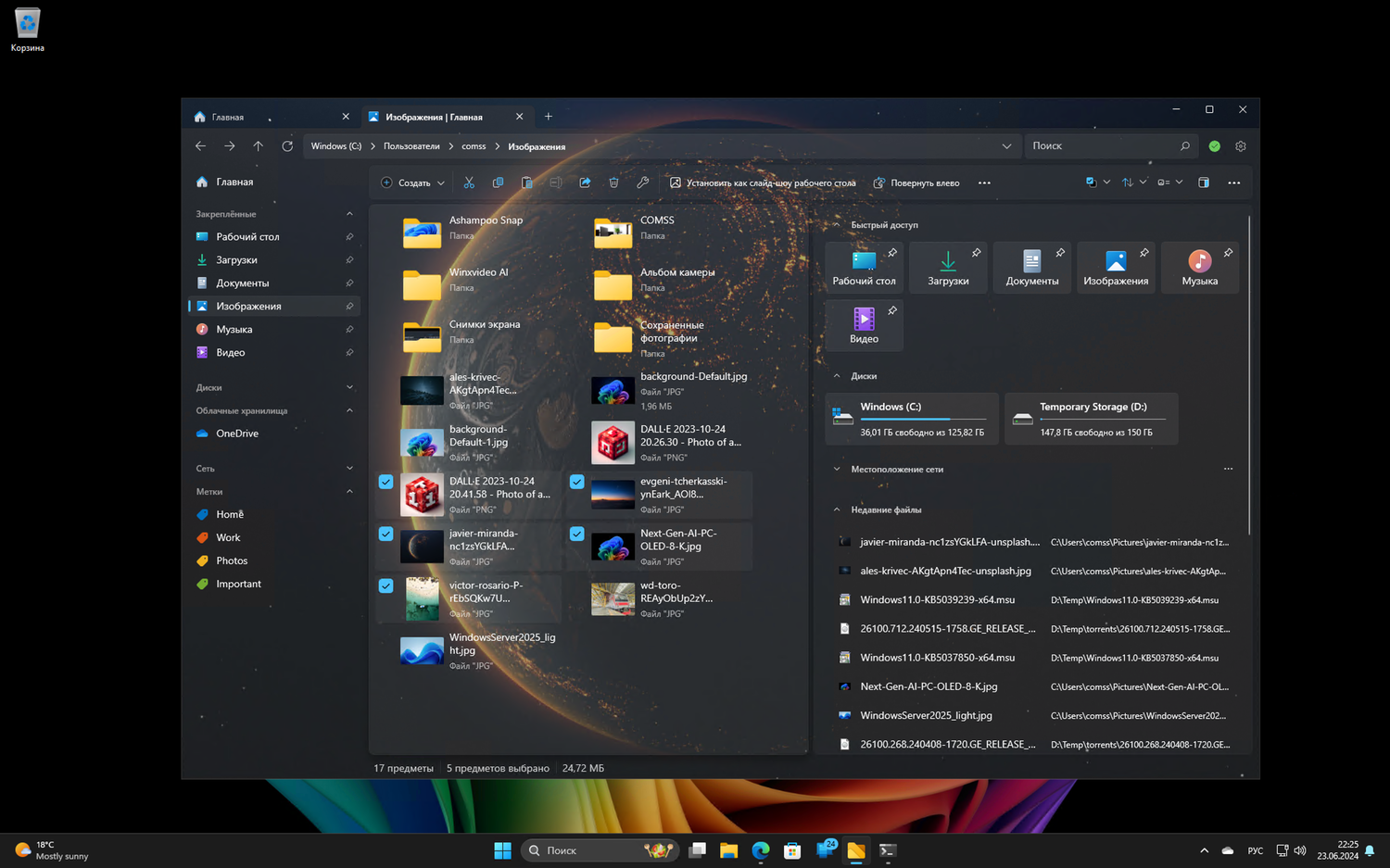Click the right pane vertical scrollbar

pyautogui.click(x=1249, y=371)
